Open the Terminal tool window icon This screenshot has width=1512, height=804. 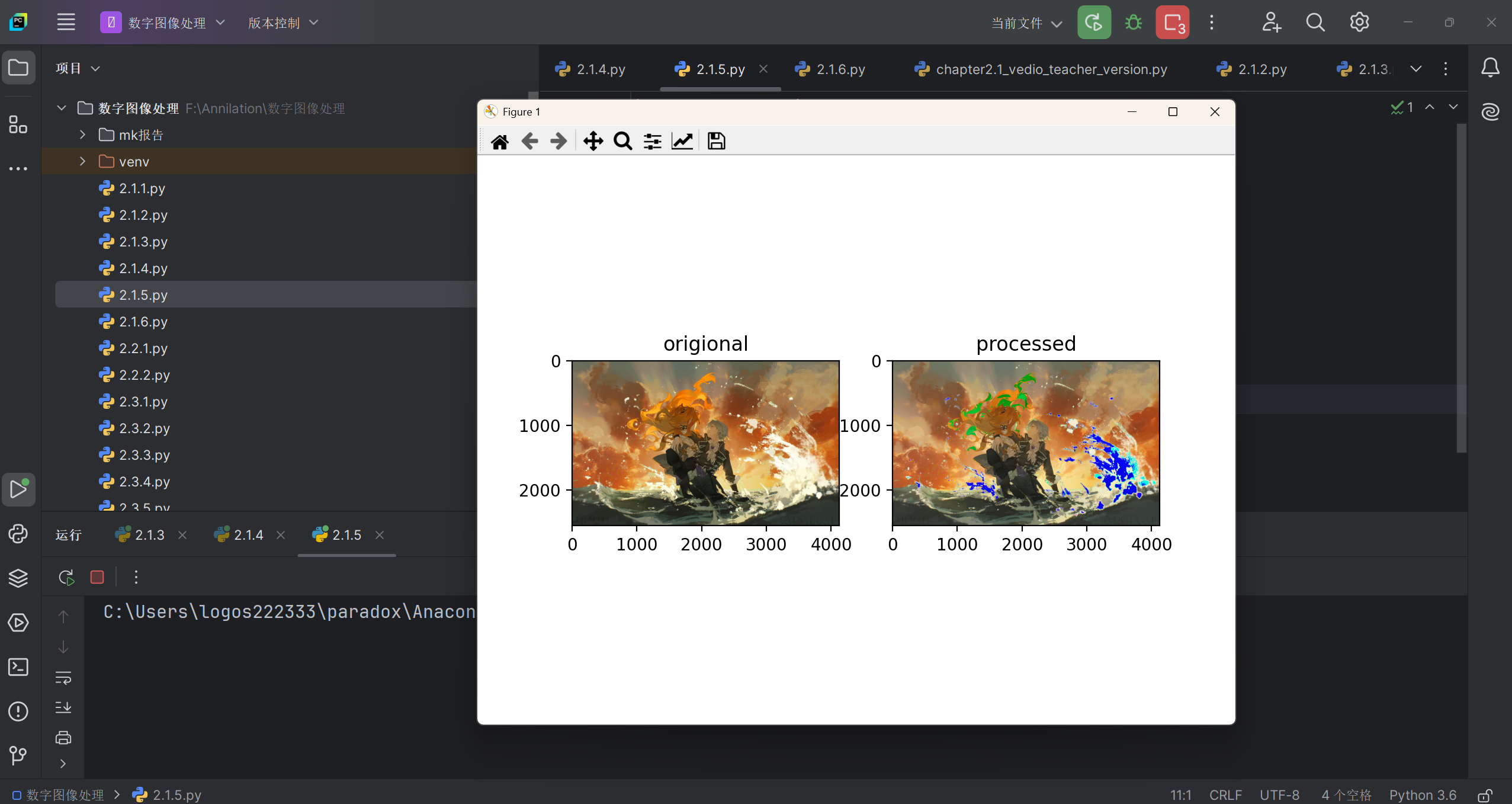click(18, 667)
